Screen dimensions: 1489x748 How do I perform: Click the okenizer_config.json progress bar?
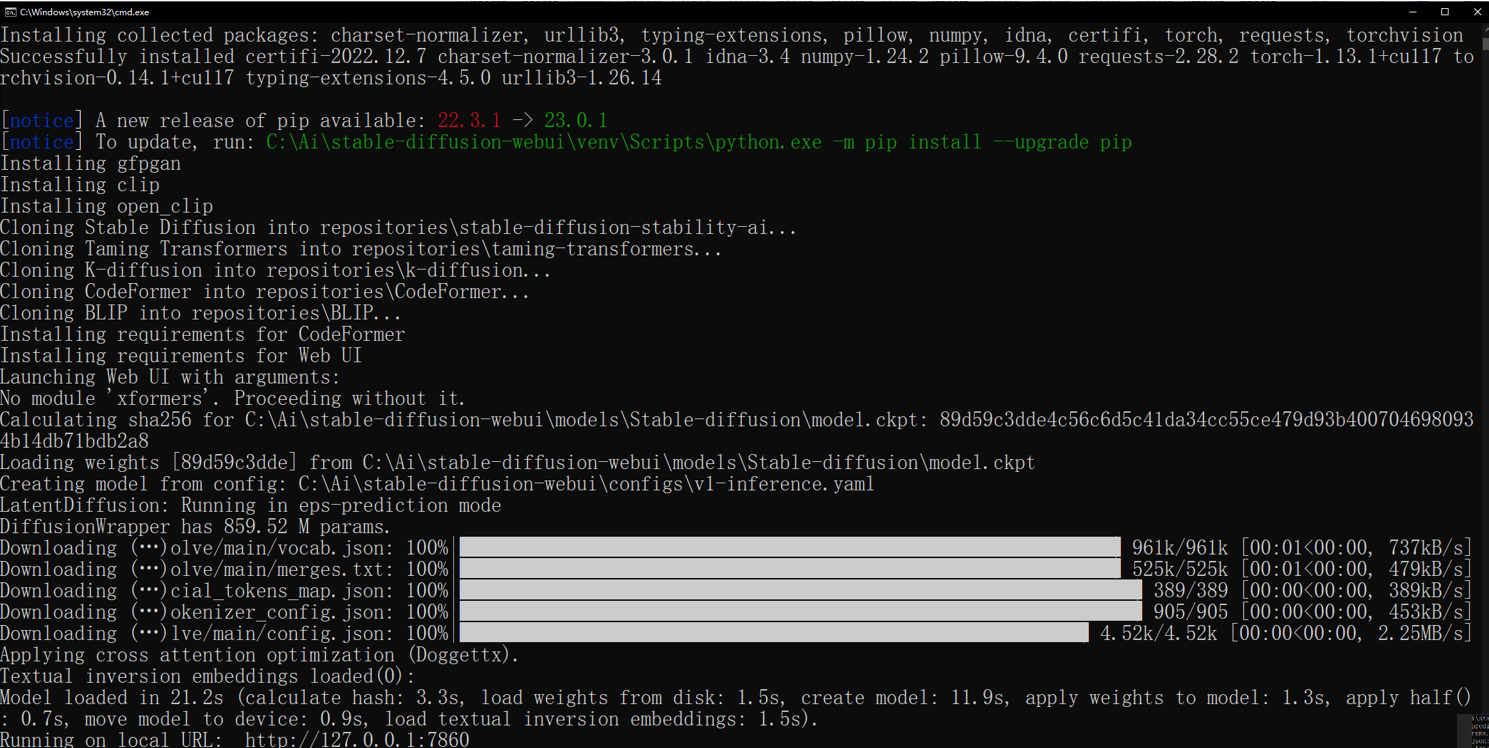tap(800, 612)
